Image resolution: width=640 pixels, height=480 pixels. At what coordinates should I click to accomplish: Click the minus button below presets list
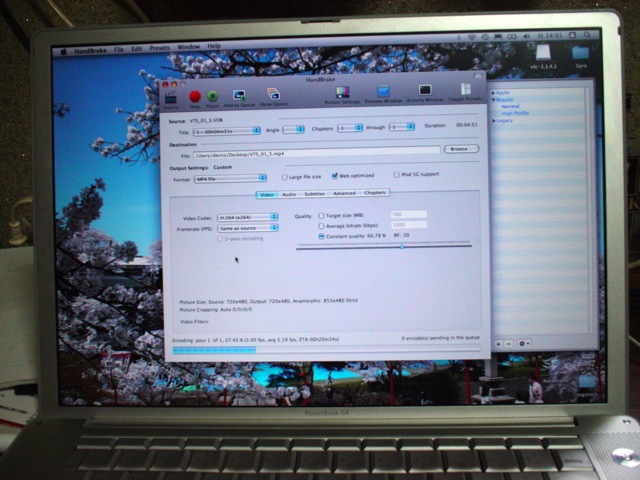point(508,344)
